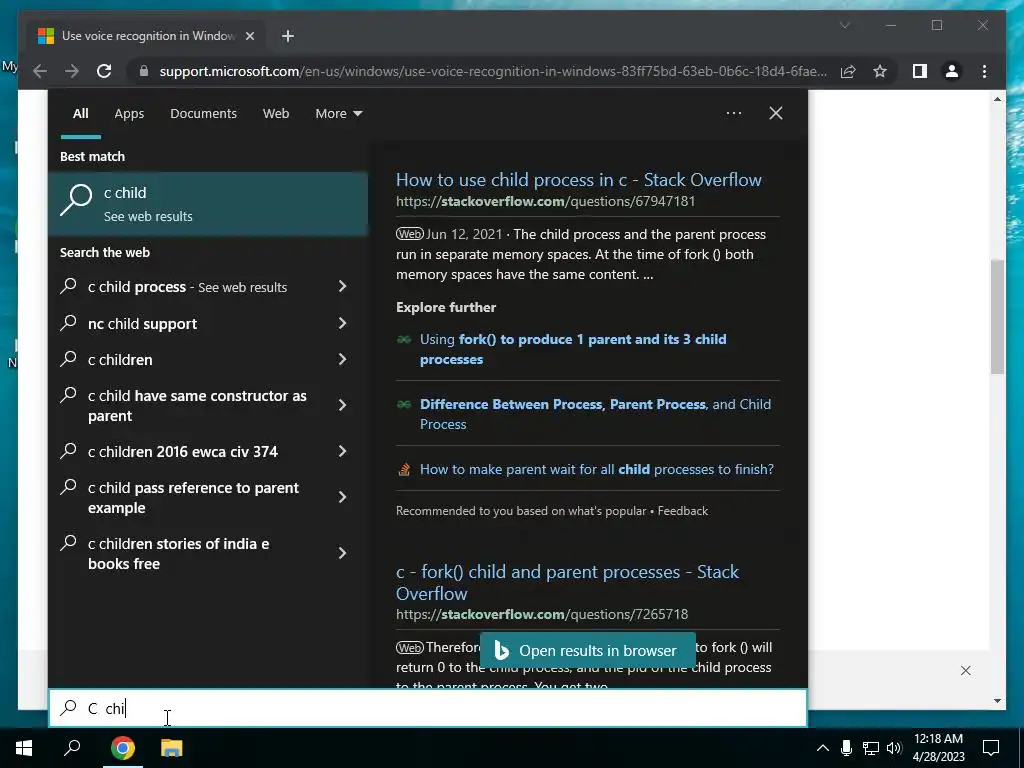Expand the More filters dropdown

tap(338, 114)
